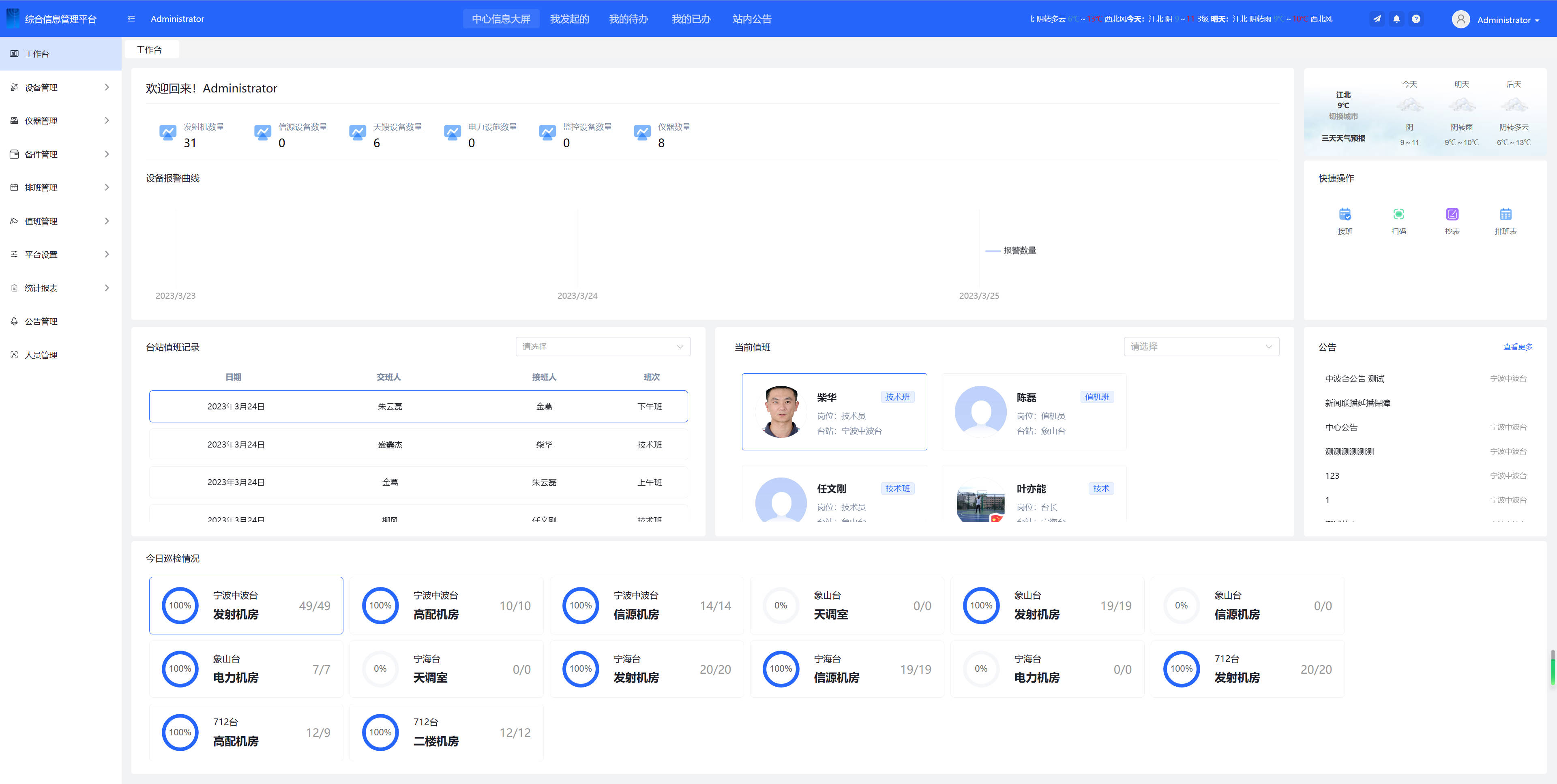This screenshot has width=1557, height=784.
Task: Click 宁波中波台 发射机房 100% progress circle
Action: coord(180,606)
